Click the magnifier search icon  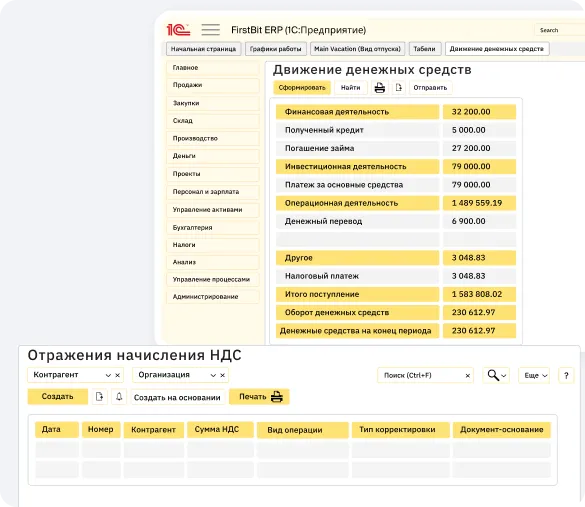[x=493, y=375]
